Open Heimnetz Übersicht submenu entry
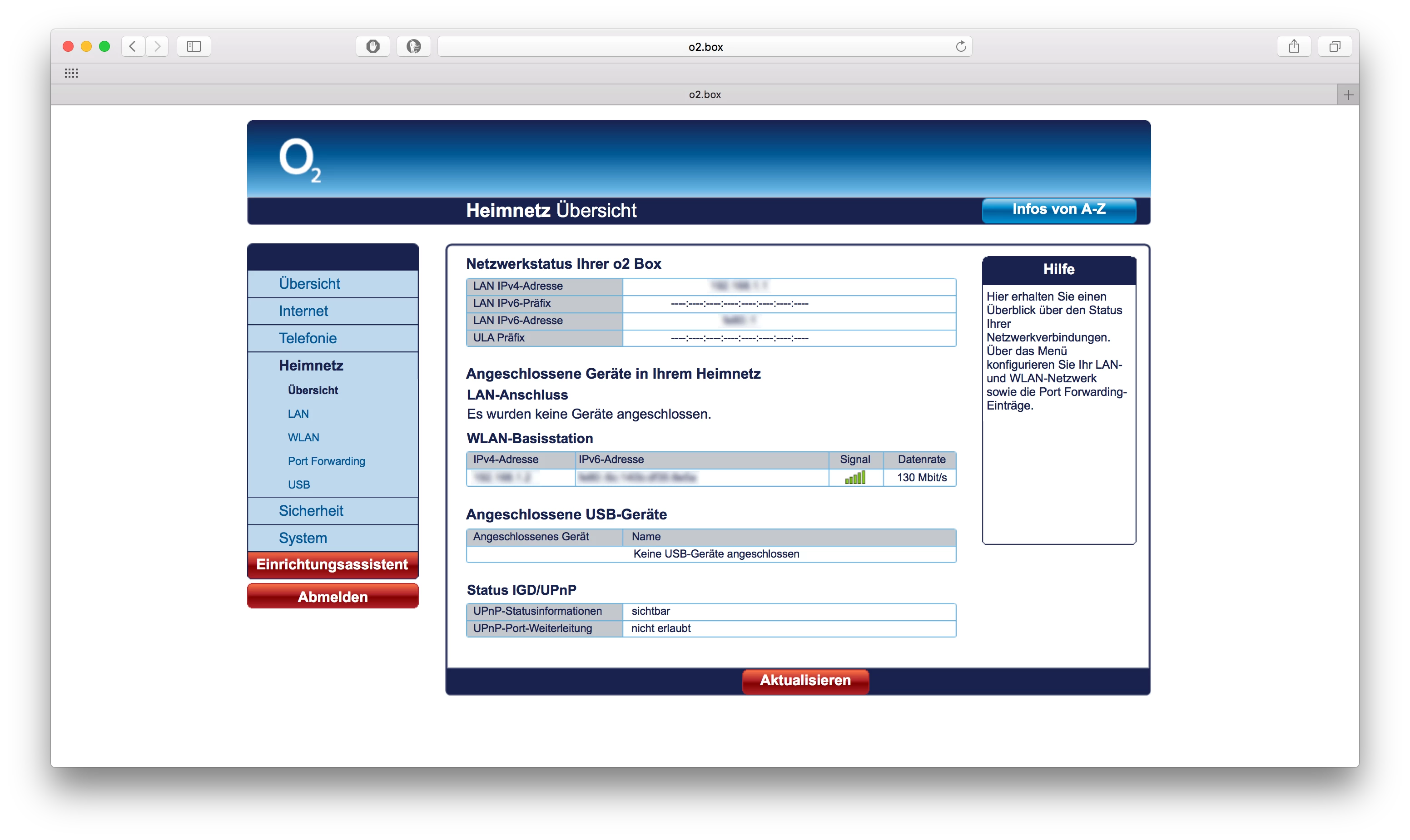This screenshot has width=1410, height=840. pyautogui.click(x=313, y=390)
